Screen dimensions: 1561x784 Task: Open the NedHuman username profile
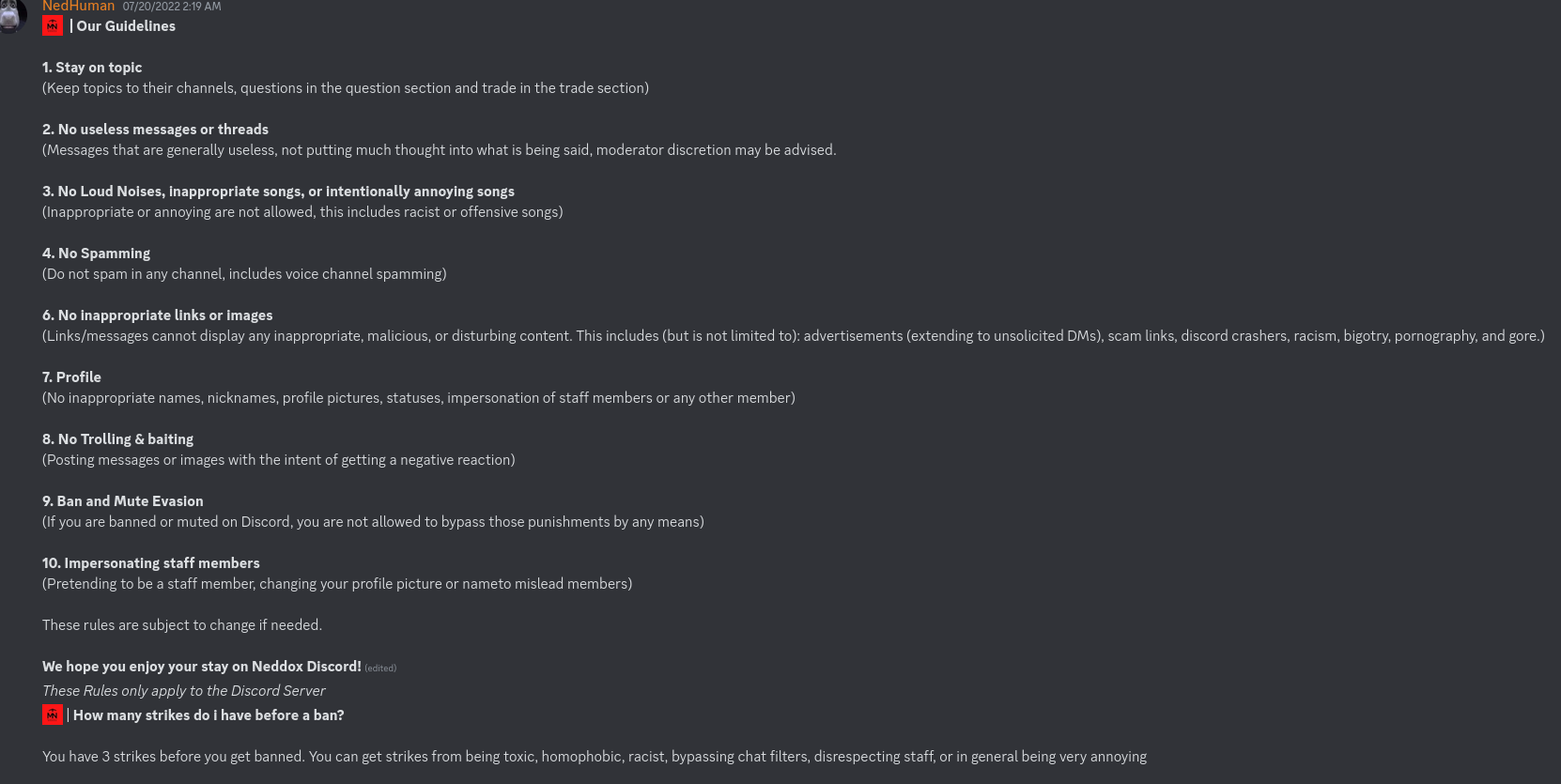point(78,7)
